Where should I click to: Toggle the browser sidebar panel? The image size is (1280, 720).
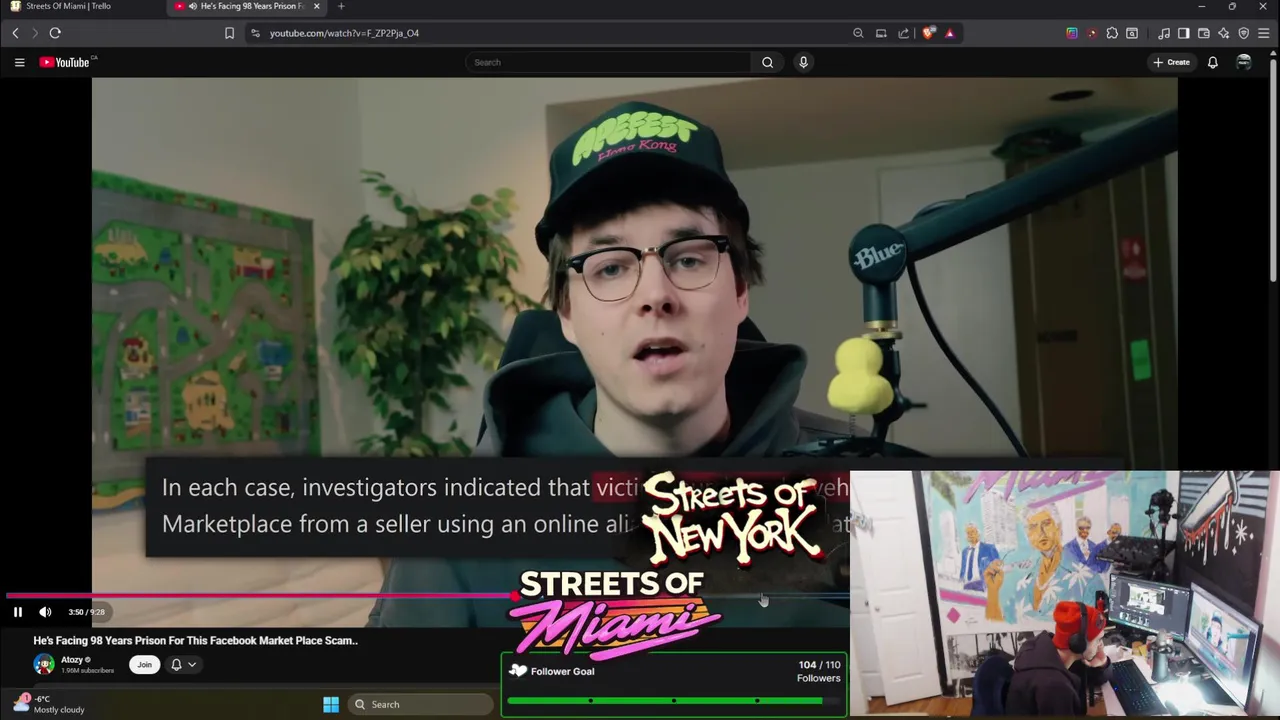tap(1184, 33)
